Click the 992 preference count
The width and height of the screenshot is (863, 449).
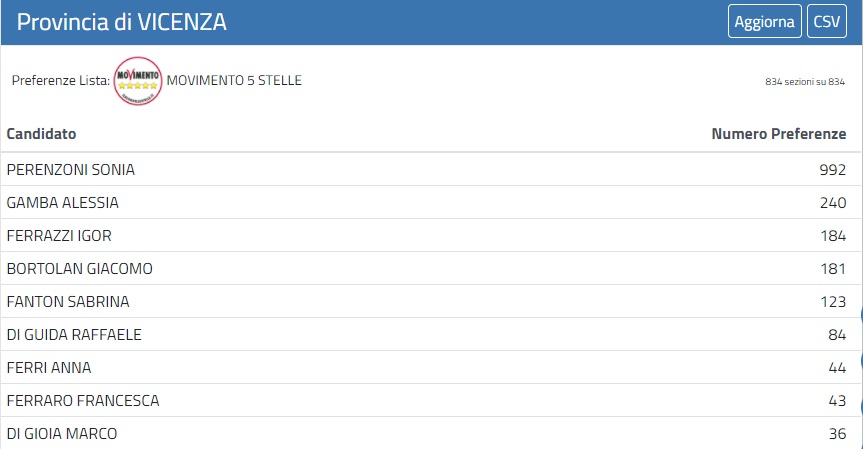[x=832, y=170]
